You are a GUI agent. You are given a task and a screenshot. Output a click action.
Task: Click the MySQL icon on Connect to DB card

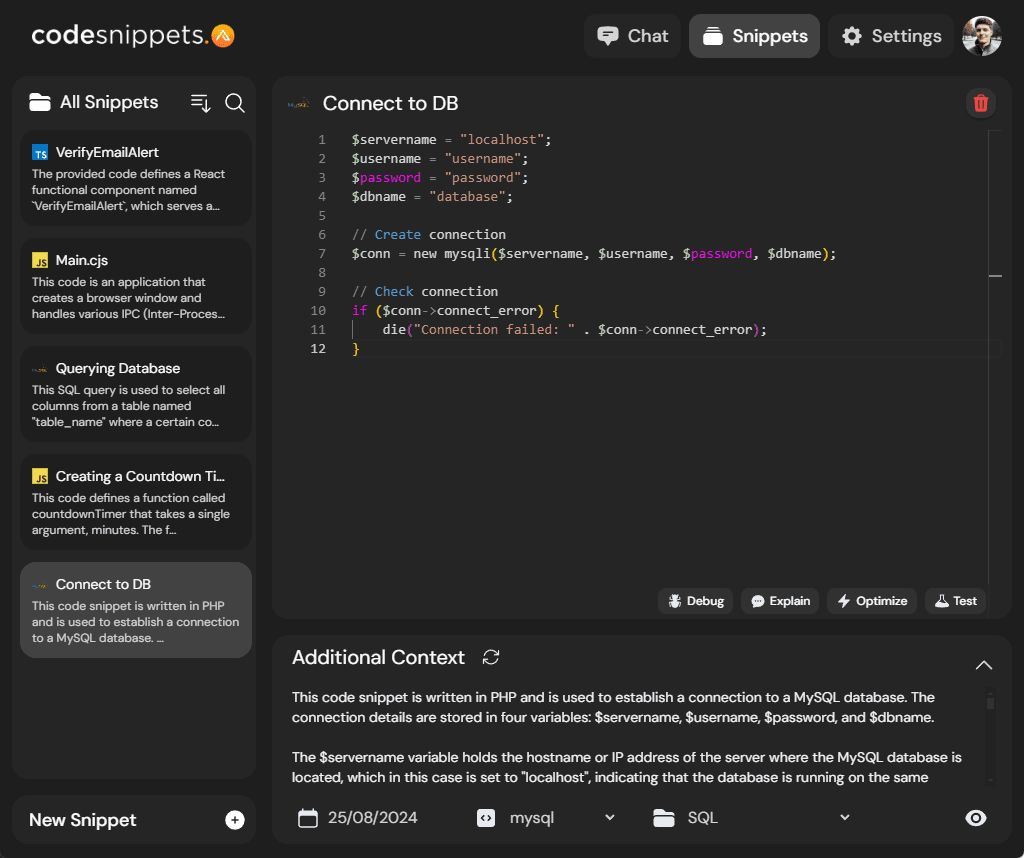[40, 585]
